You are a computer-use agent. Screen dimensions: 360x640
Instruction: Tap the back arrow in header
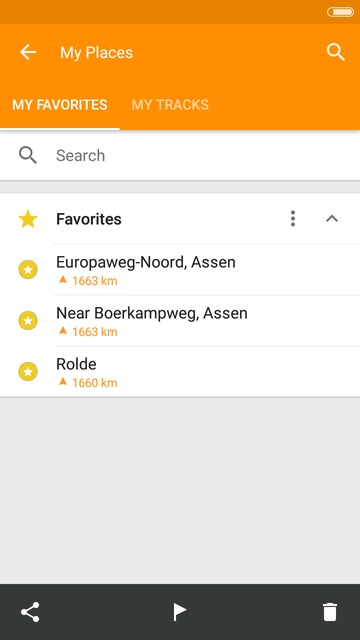click(28, 52)
